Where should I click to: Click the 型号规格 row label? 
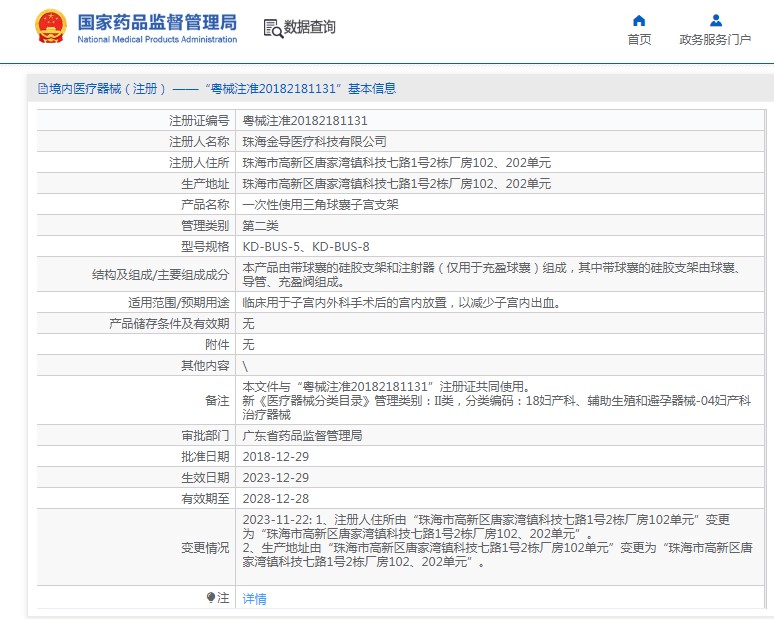click(205, 246)
